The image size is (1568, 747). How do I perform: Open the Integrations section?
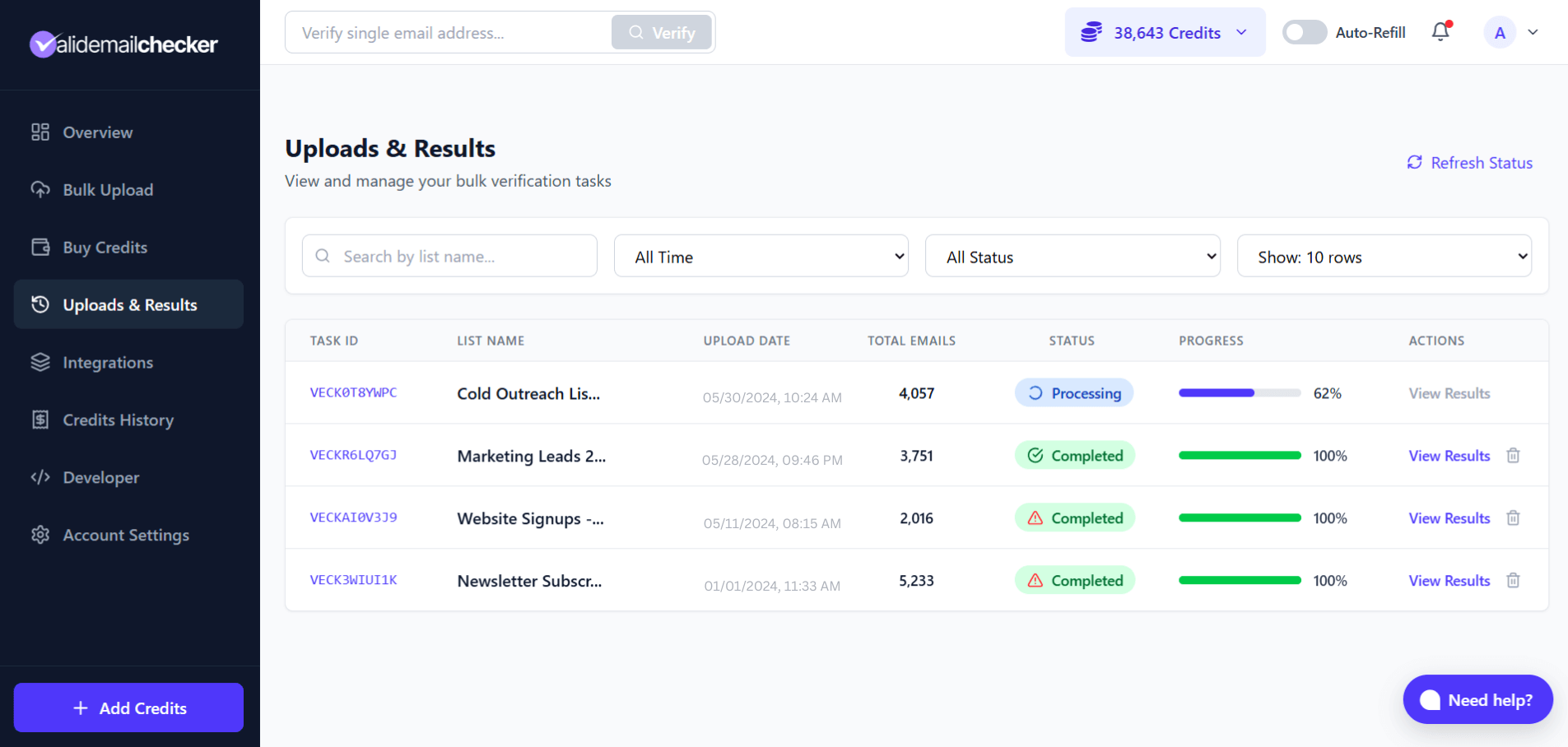pos(107,362)
